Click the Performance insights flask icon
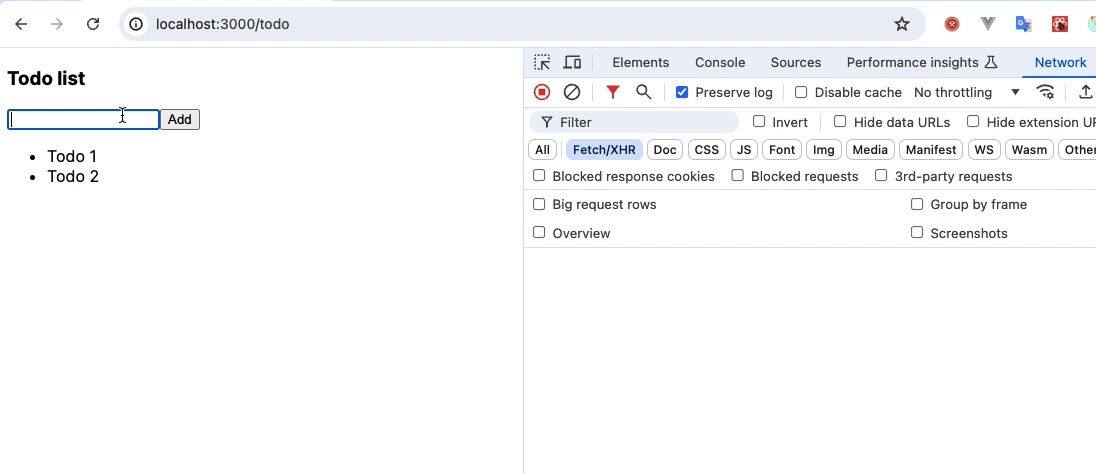 coord(990,62)
